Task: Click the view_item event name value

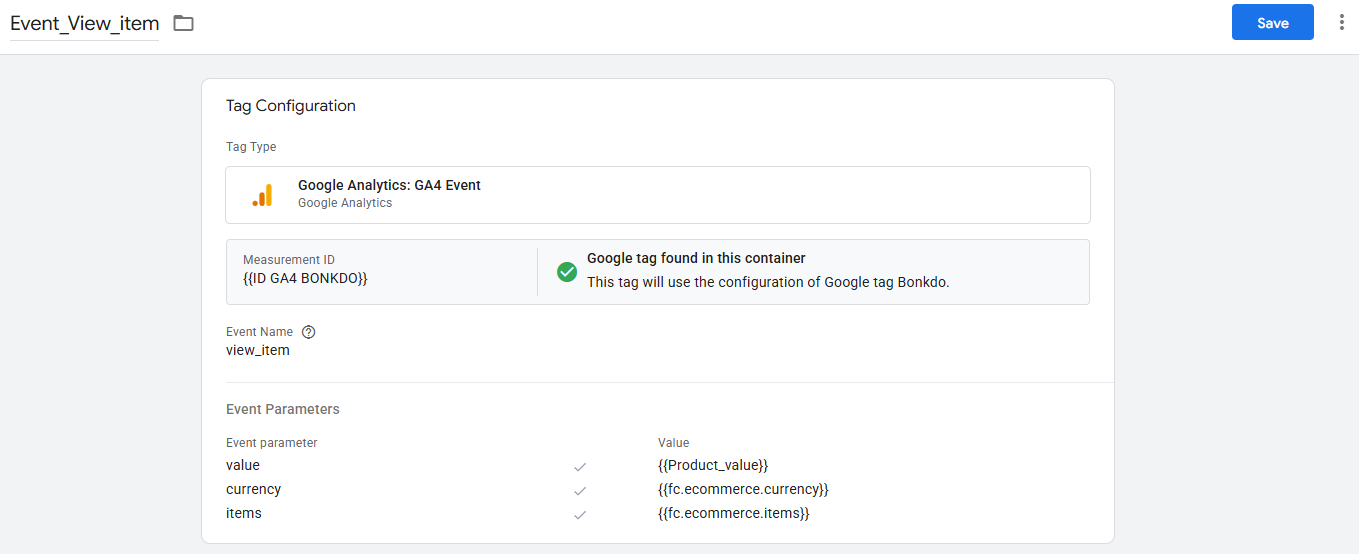Action: (x=258, y=350)
